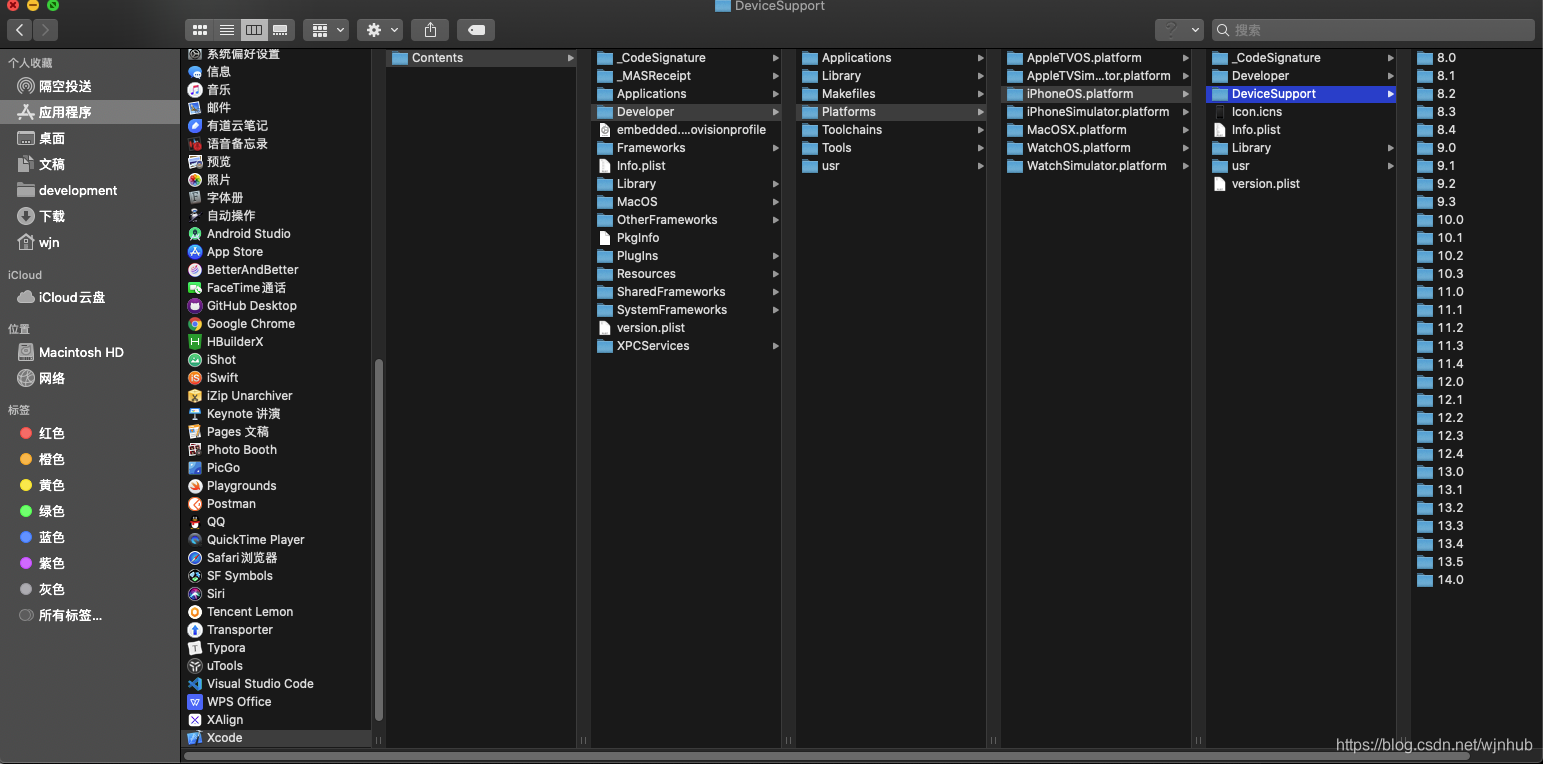The image size is (1543, 764).
Task: Expand the Platforms folder arrow
Action: (981, 112)
